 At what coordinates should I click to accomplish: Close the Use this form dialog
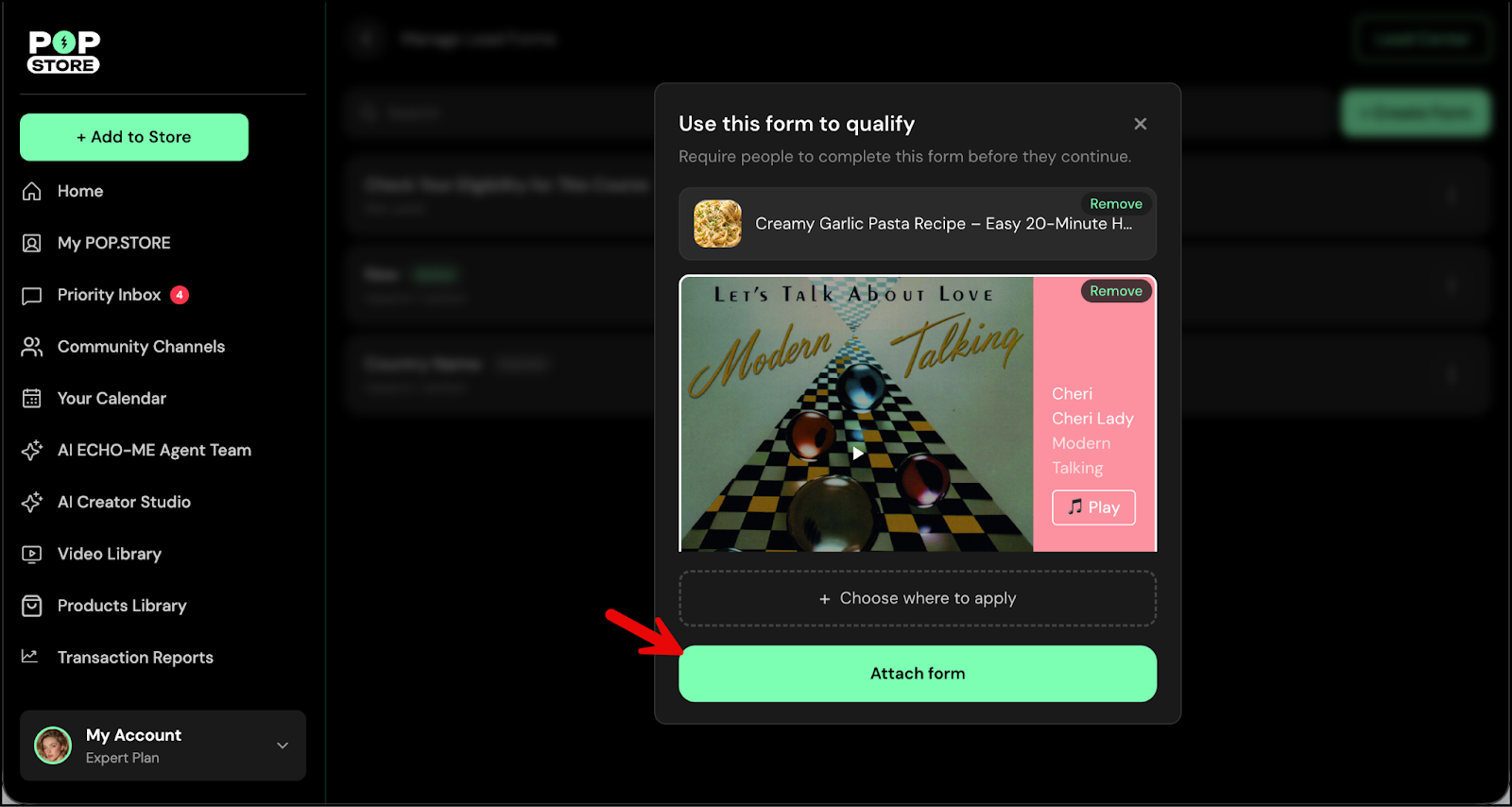tap(1141, 124)
